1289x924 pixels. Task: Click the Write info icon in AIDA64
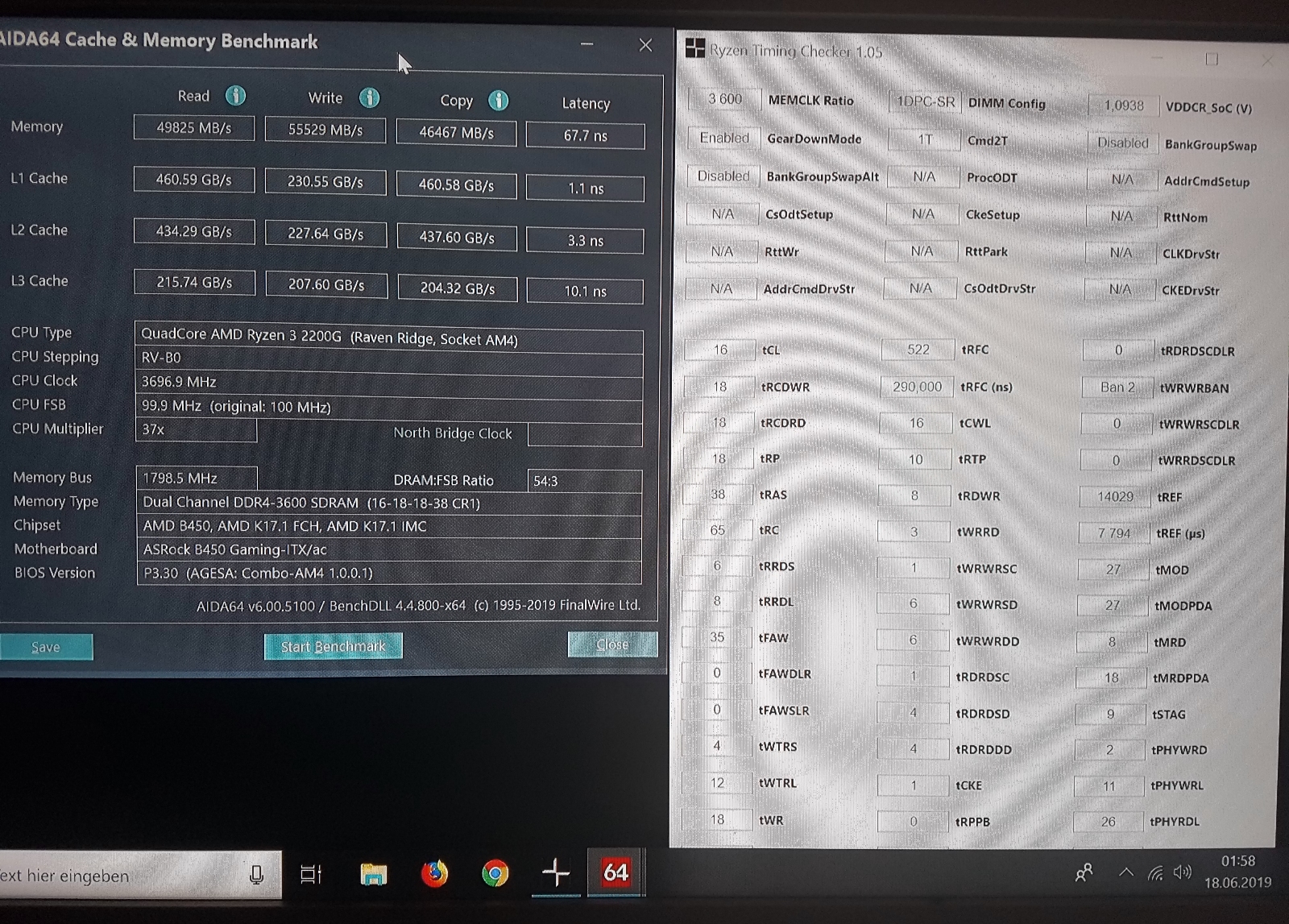(369, 98)
